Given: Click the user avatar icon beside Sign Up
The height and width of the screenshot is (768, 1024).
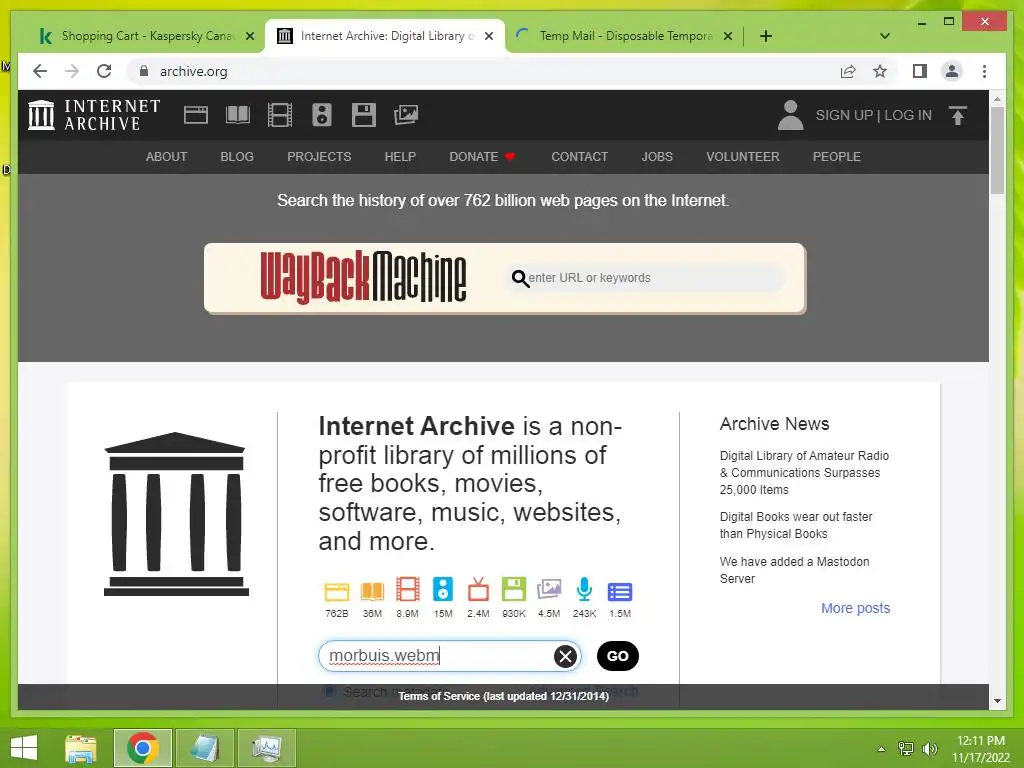Looking at the screenshot, I should pos(790,115).
